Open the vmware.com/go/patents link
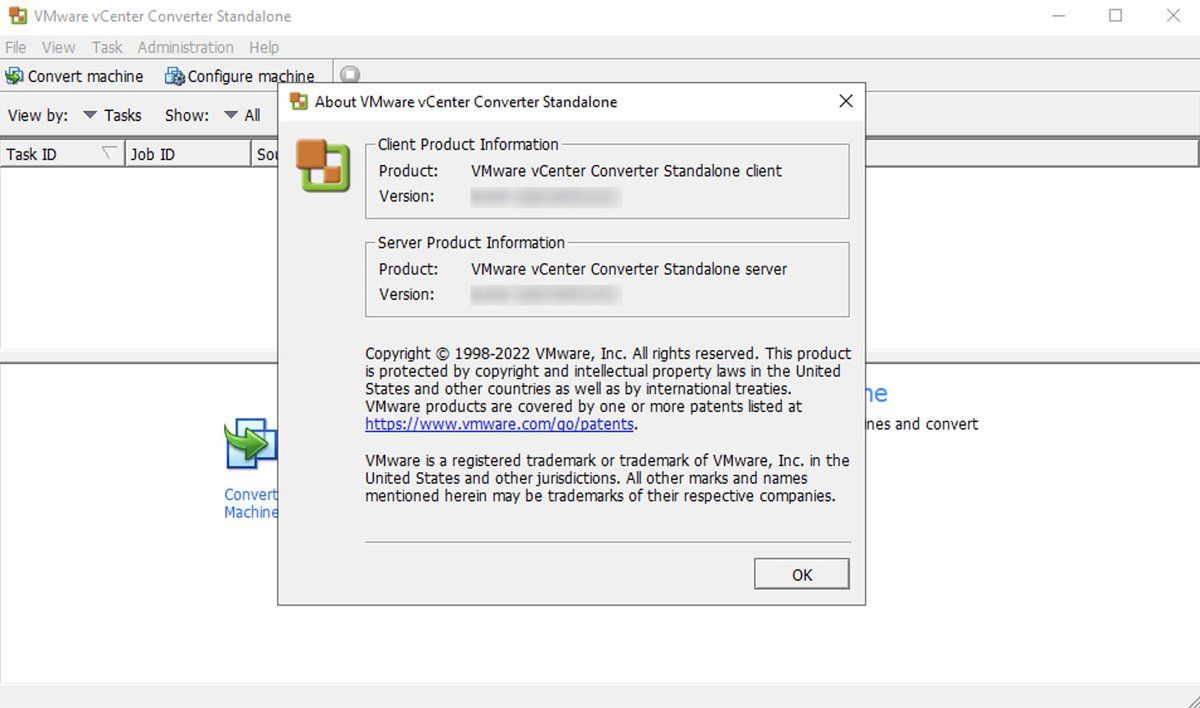 click(x=500, y=424)
